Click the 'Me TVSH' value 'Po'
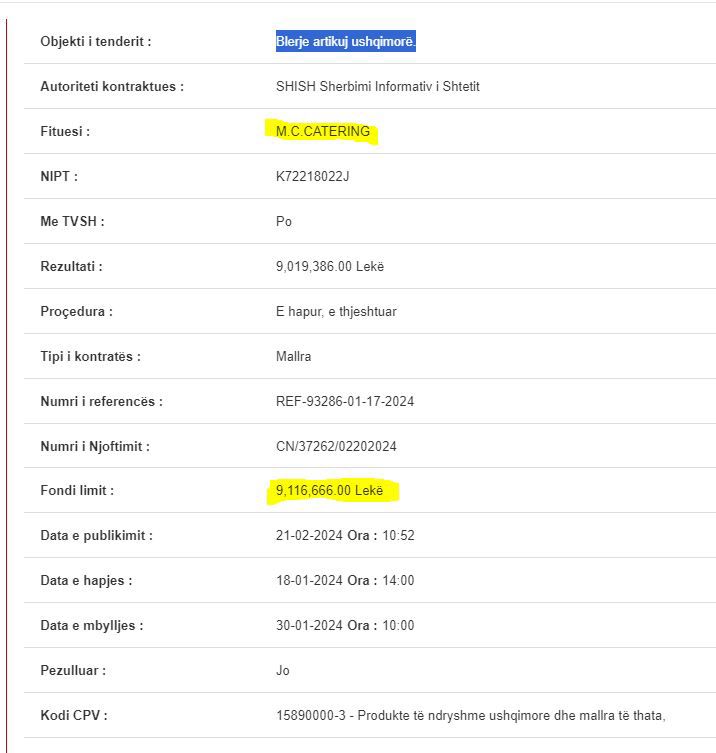The height and width of the screenshot is (753, 716). (x=283, y=221)
